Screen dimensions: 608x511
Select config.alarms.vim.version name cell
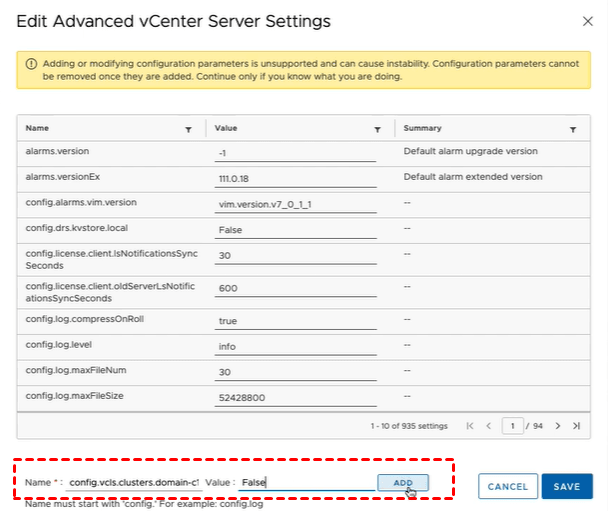tap(81, 202)
